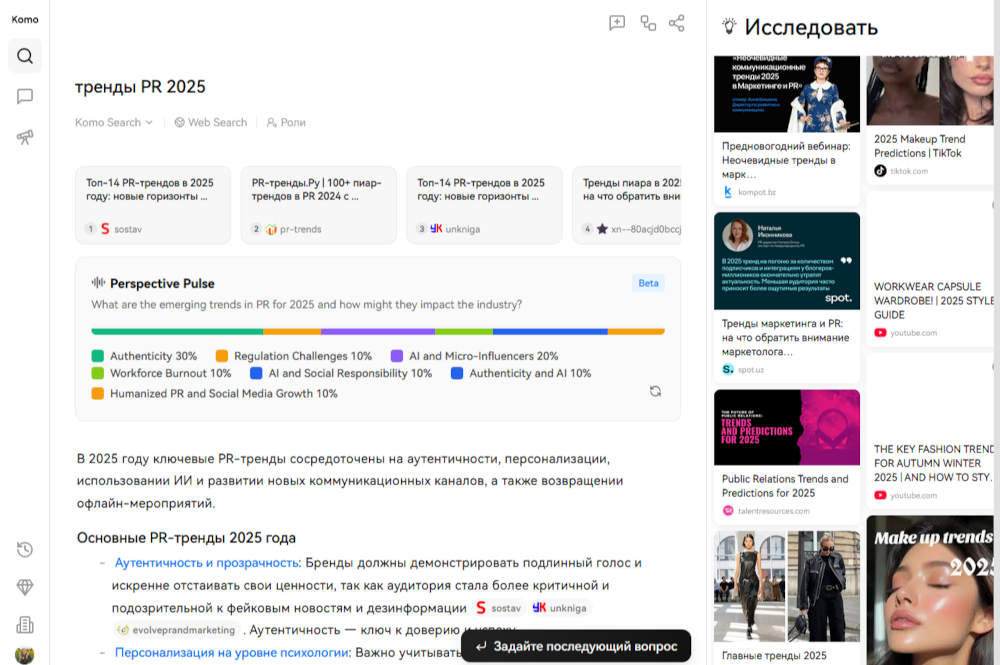Open the Тренды маркетинга и PR spot.uz card

point(787,296)
